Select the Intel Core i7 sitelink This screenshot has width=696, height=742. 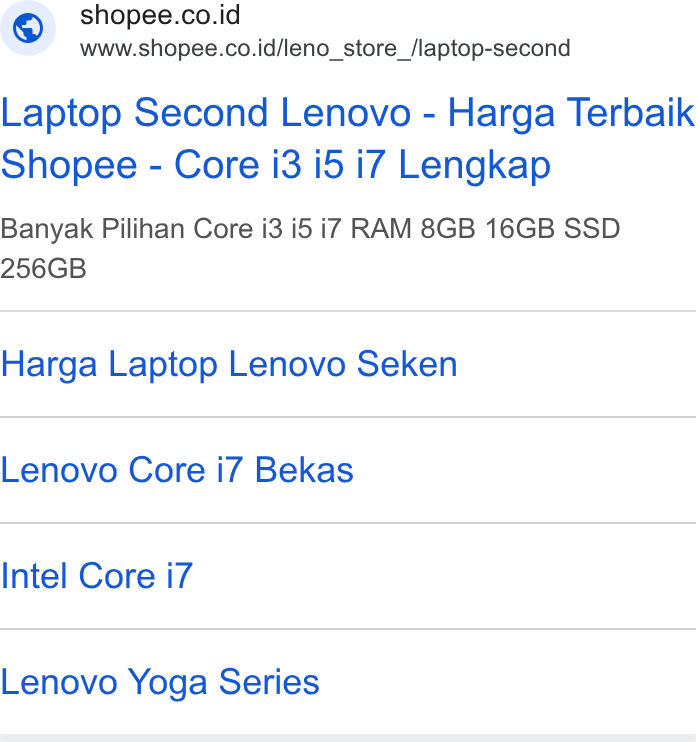coord(97,576)
